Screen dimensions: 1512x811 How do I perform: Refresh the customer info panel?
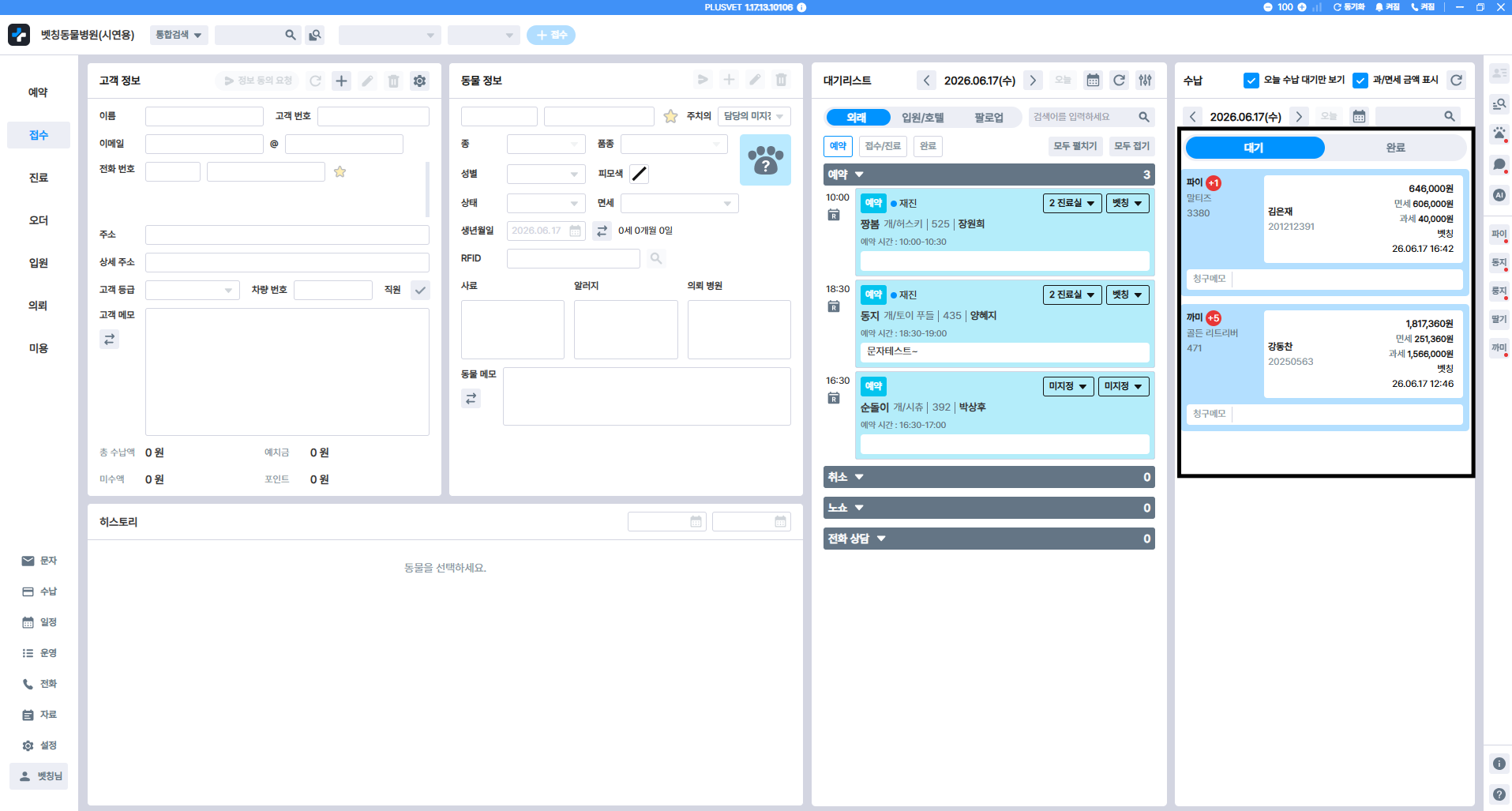[x=315, y=81]
